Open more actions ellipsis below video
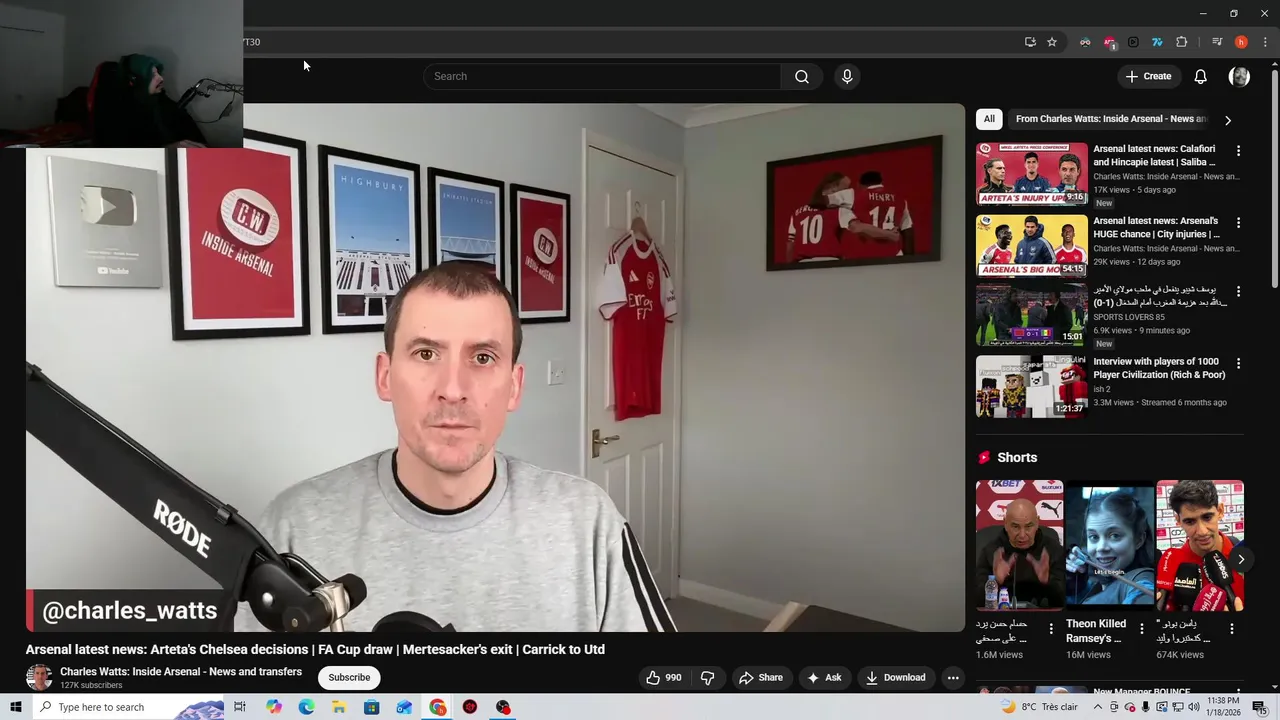 [953, 678]
